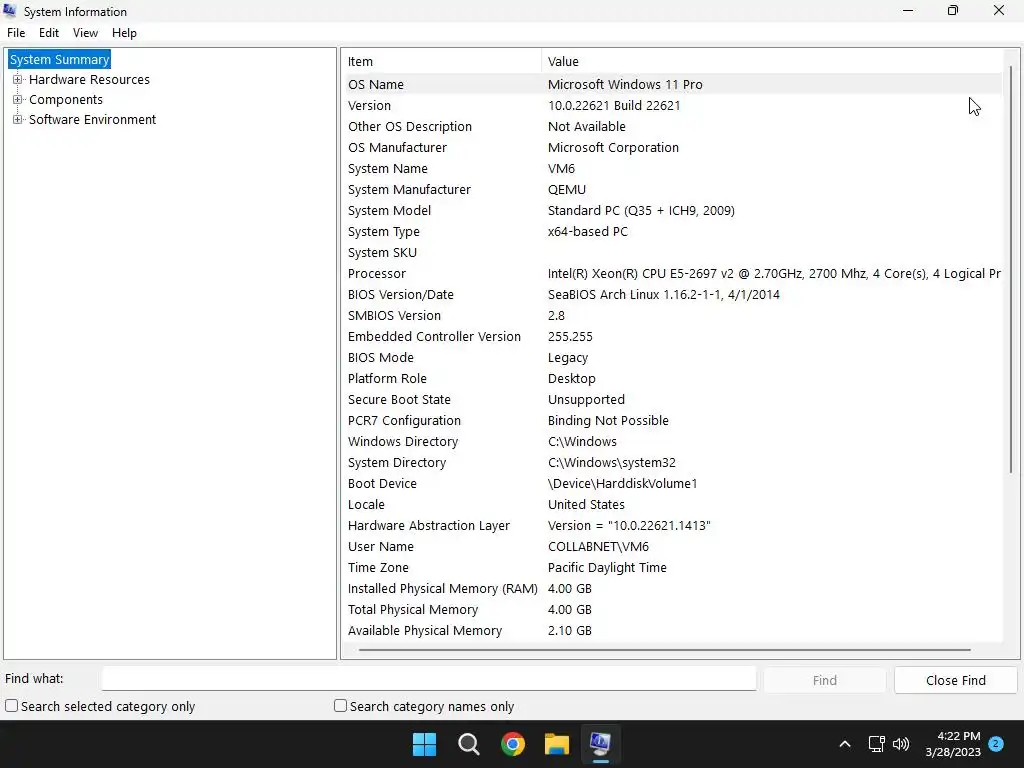1024x768 pixels.
Task: Select the System SKU row
Action: [x=673, y=253]
